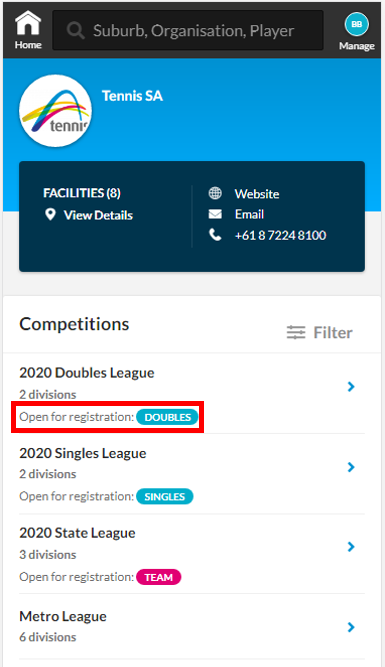Open the BB Manage avatar

coord(356,24)
